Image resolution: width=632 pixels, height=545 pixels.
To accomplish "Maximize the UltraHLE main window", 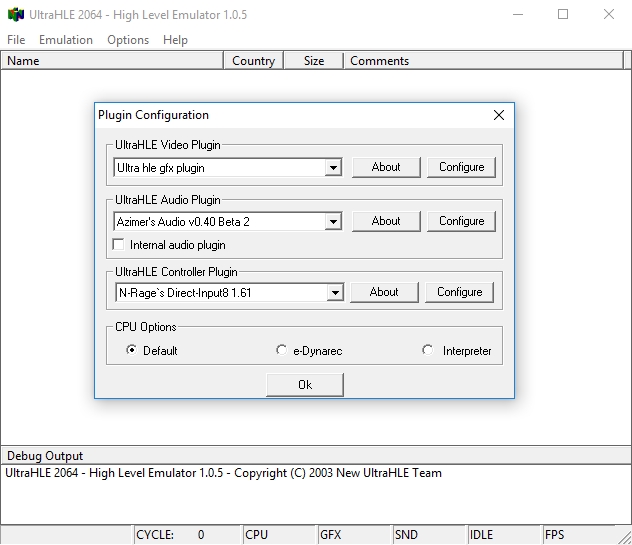I will pos(563,15).
